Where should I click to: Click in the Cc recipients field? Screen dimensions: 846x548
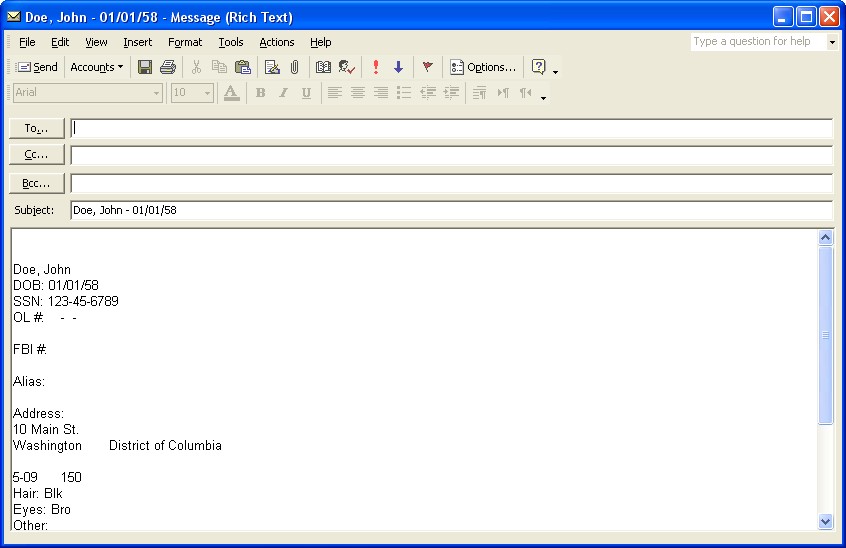pyautogui.click(x=452, y=155)
